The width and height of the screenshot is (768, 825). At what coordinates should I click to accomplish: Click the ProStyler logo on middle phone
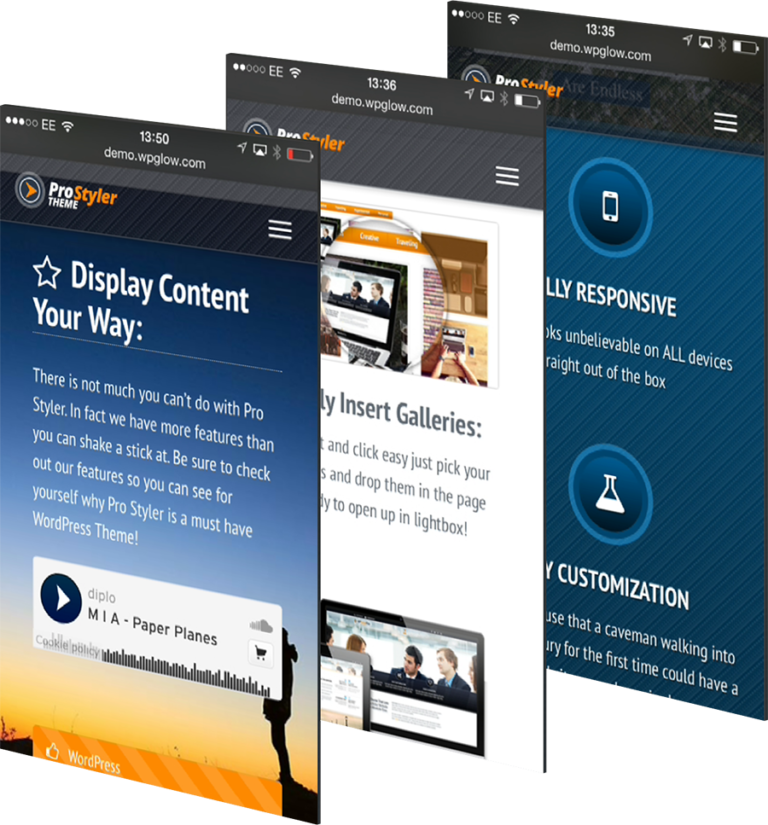(295, 137)
